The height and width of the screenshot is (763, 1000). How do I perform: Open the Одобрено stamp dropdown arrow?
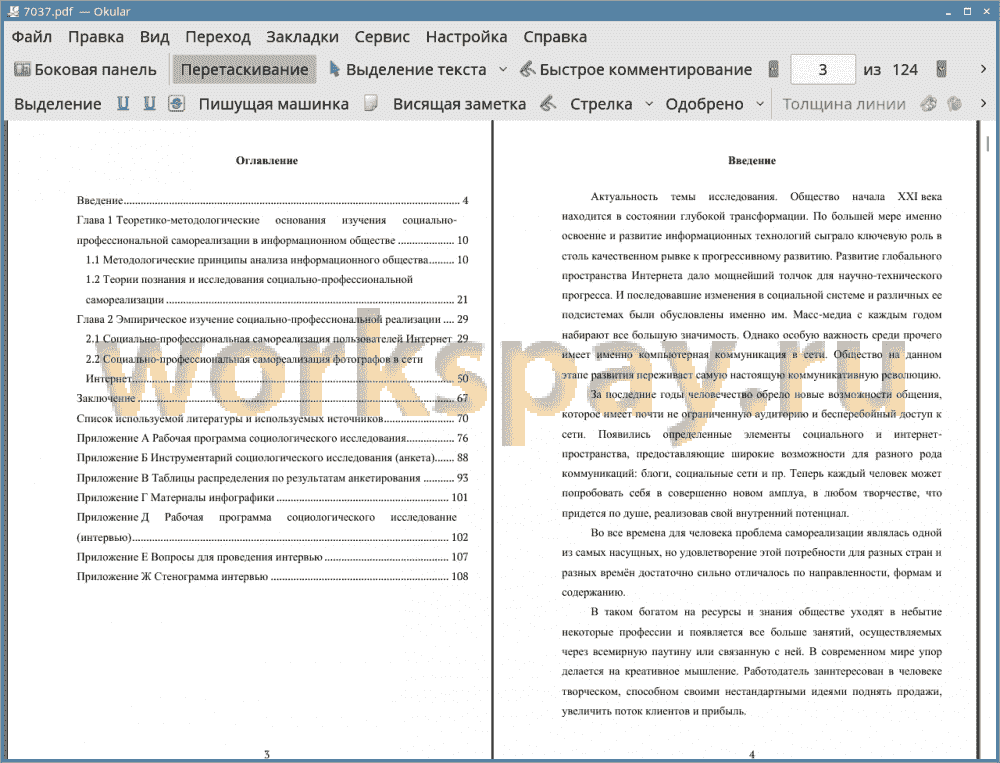pos(760,103)
